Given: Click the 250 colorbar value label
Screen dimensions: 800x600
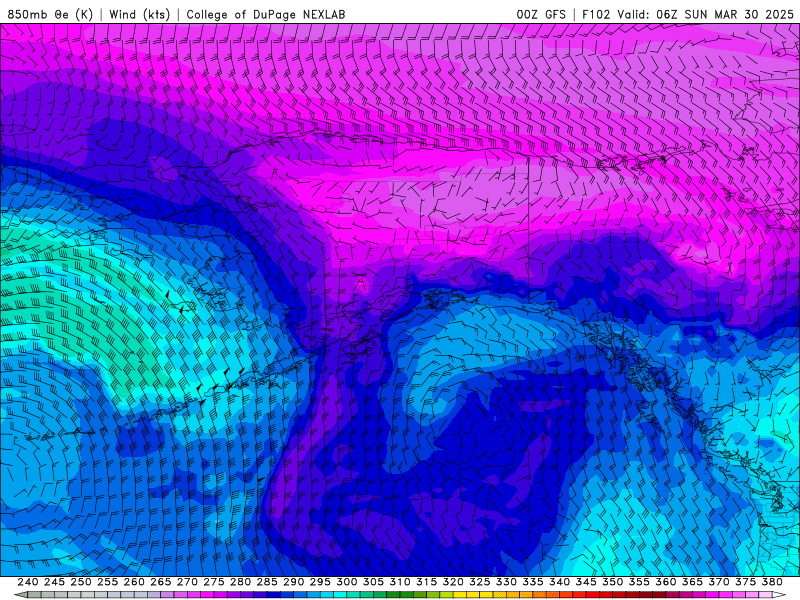Looking at the screenshot, I should point(81,582).
